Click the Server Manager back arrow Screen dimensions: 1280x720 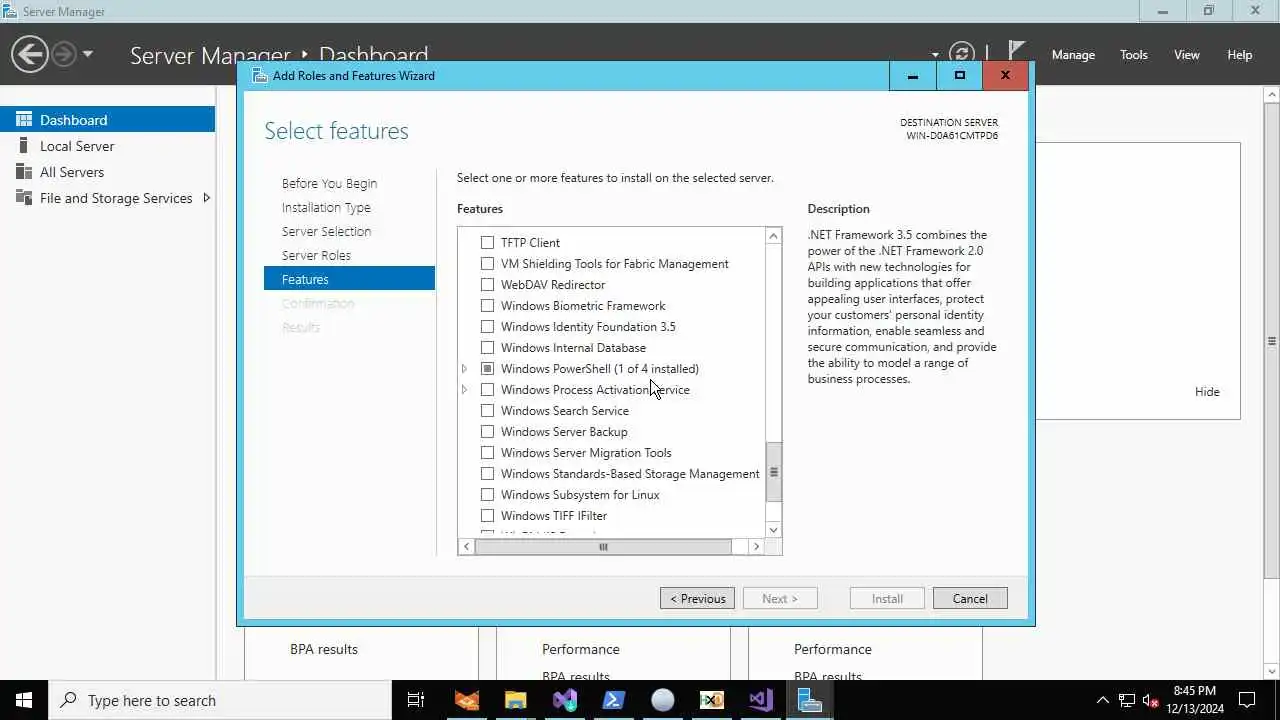tap(30, 54)
